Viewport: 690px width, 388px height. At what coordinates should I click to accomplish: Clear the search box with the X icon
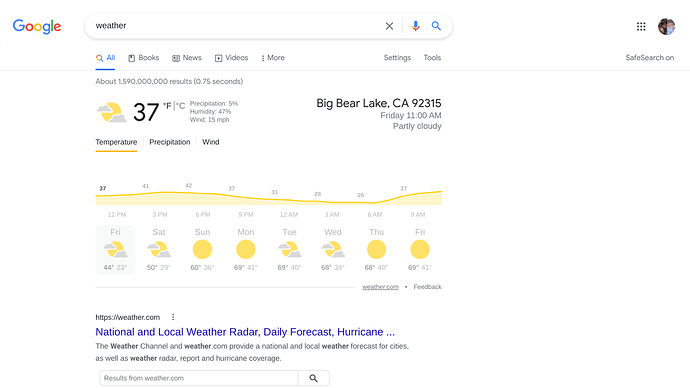tap(389, 26)
